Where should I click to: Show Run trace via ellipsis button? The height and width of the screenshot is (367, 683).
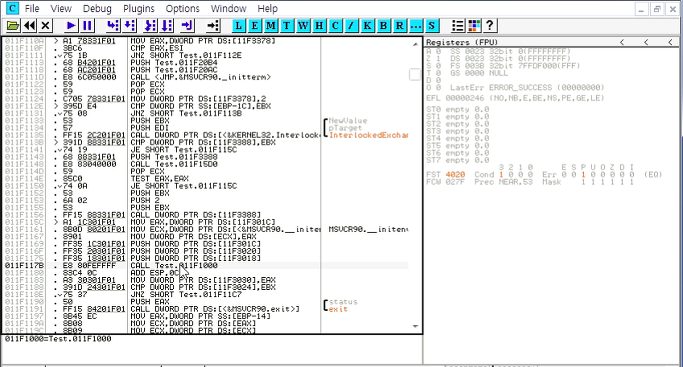[x=416, y=26]
